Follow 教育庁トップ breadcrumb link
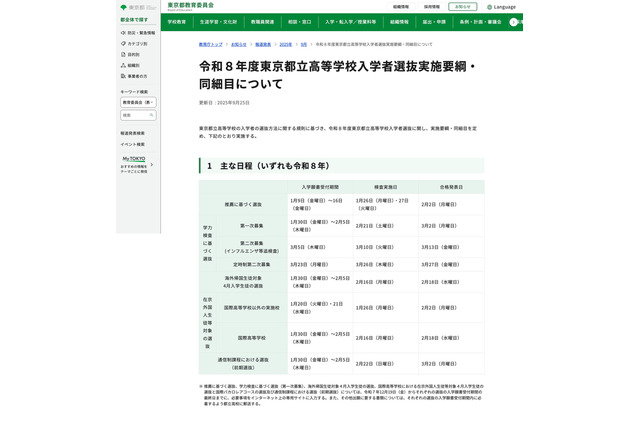 tap(211, 44)
